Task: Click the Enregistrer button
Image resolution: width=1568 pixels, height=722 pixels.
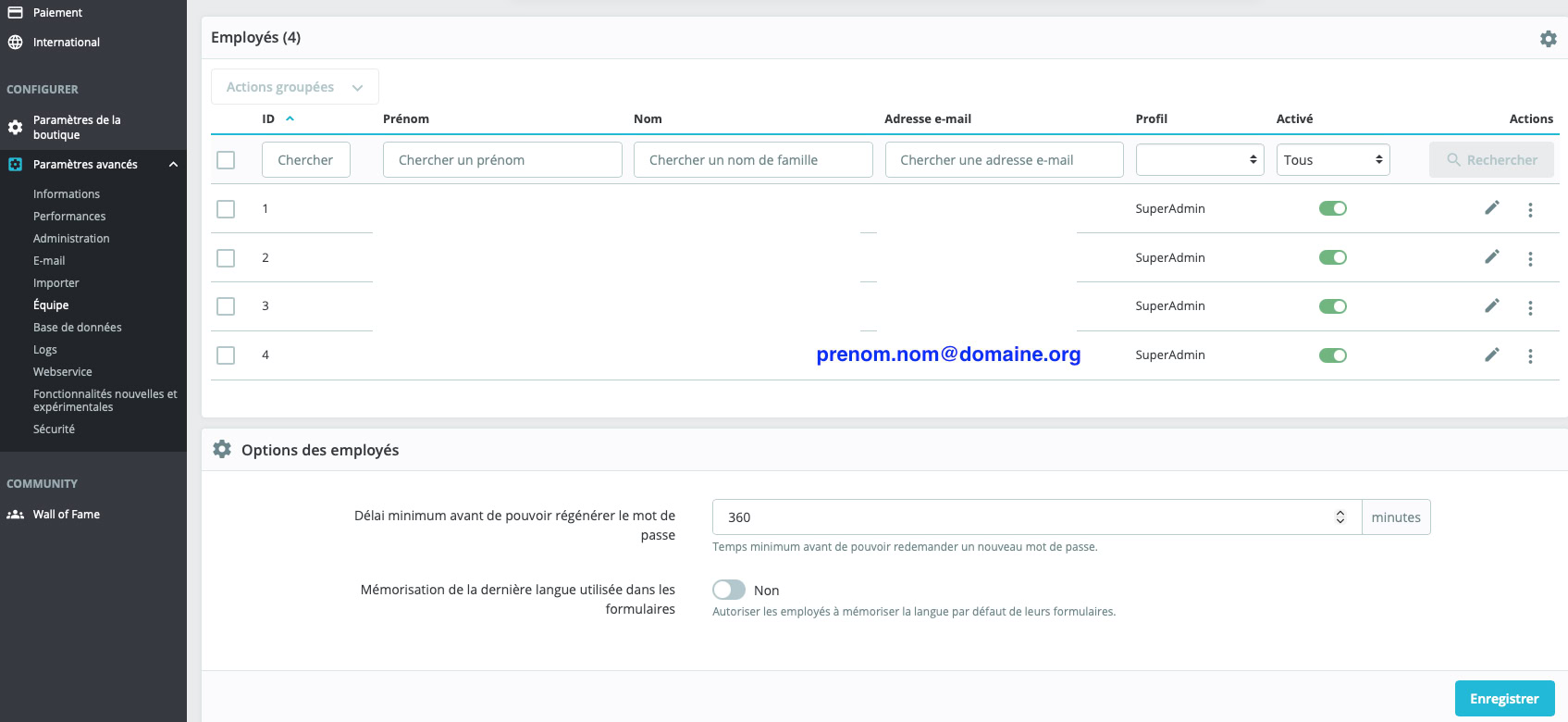Action: [x=1503, y=699]
